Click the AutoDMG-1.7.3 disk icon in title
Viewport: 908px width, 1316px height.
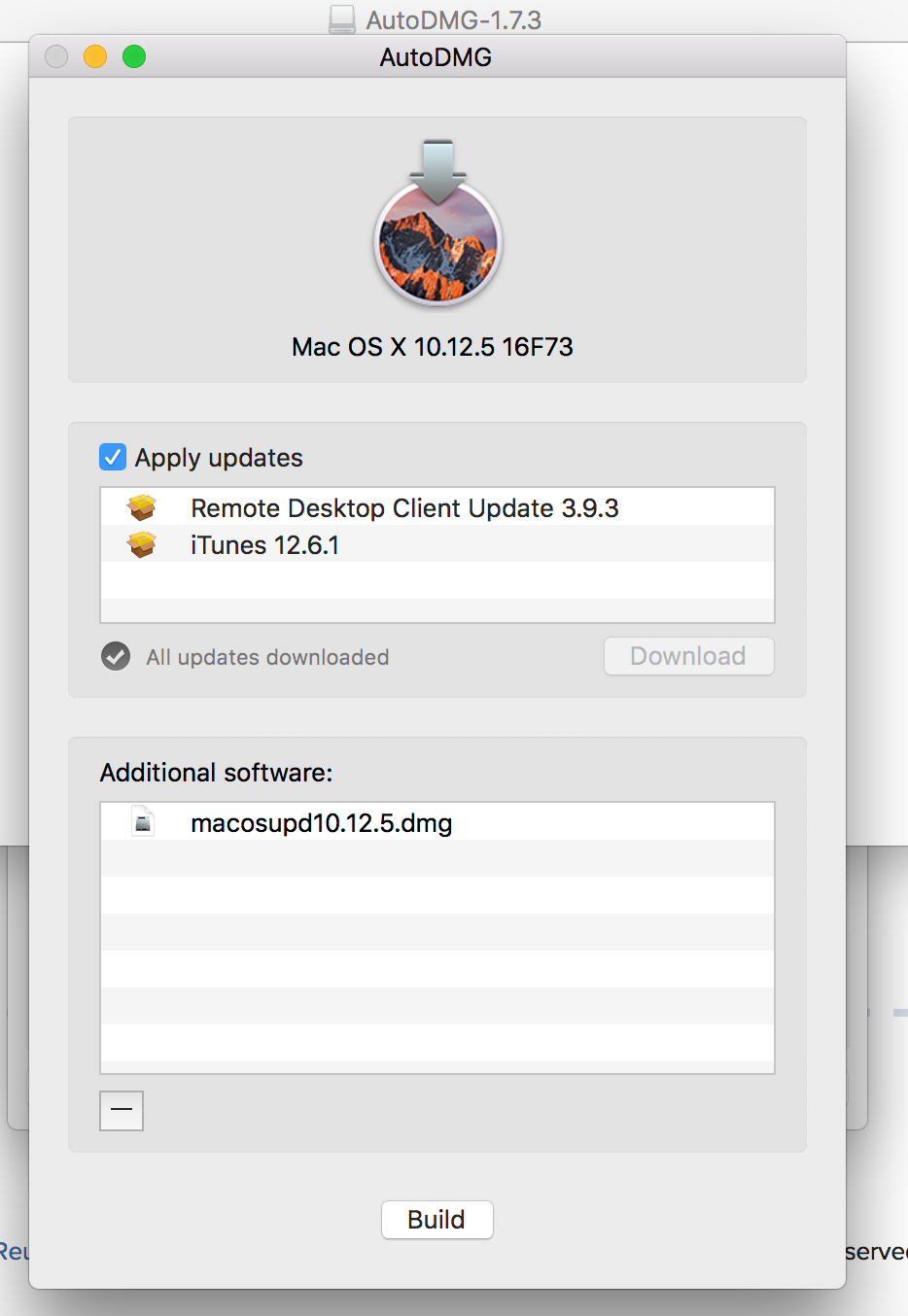(x=342, y=19)
